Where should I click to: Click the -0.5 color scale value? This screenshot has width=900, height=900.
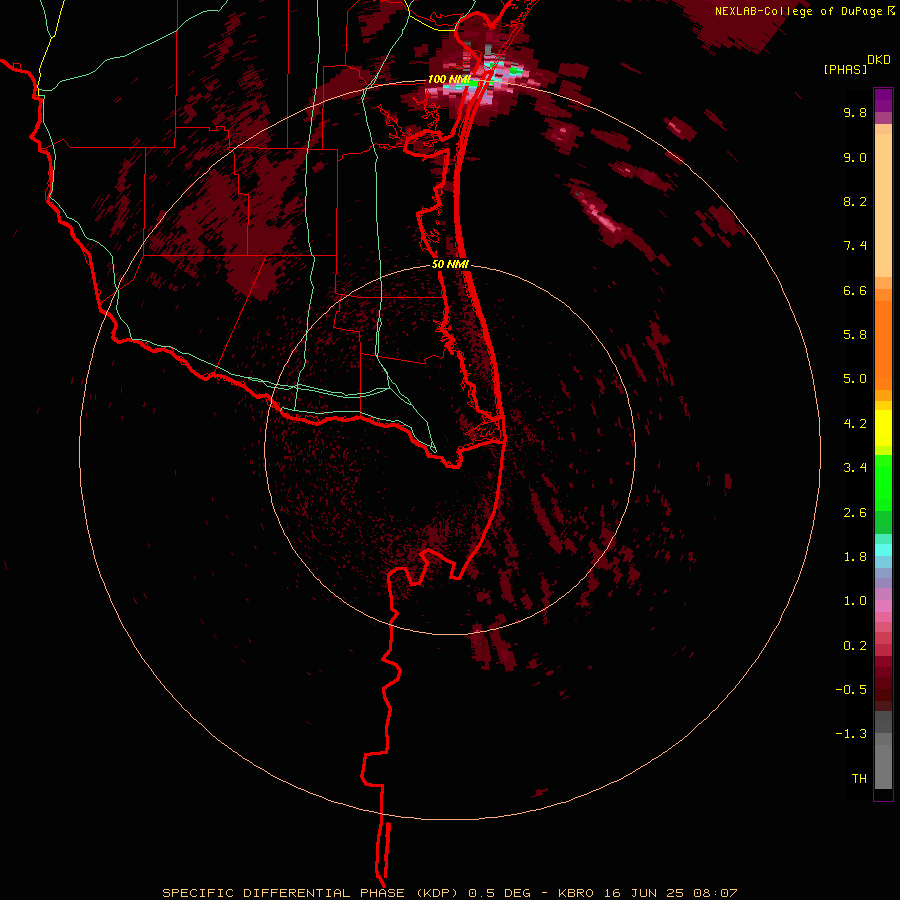(x=851, y=690)
